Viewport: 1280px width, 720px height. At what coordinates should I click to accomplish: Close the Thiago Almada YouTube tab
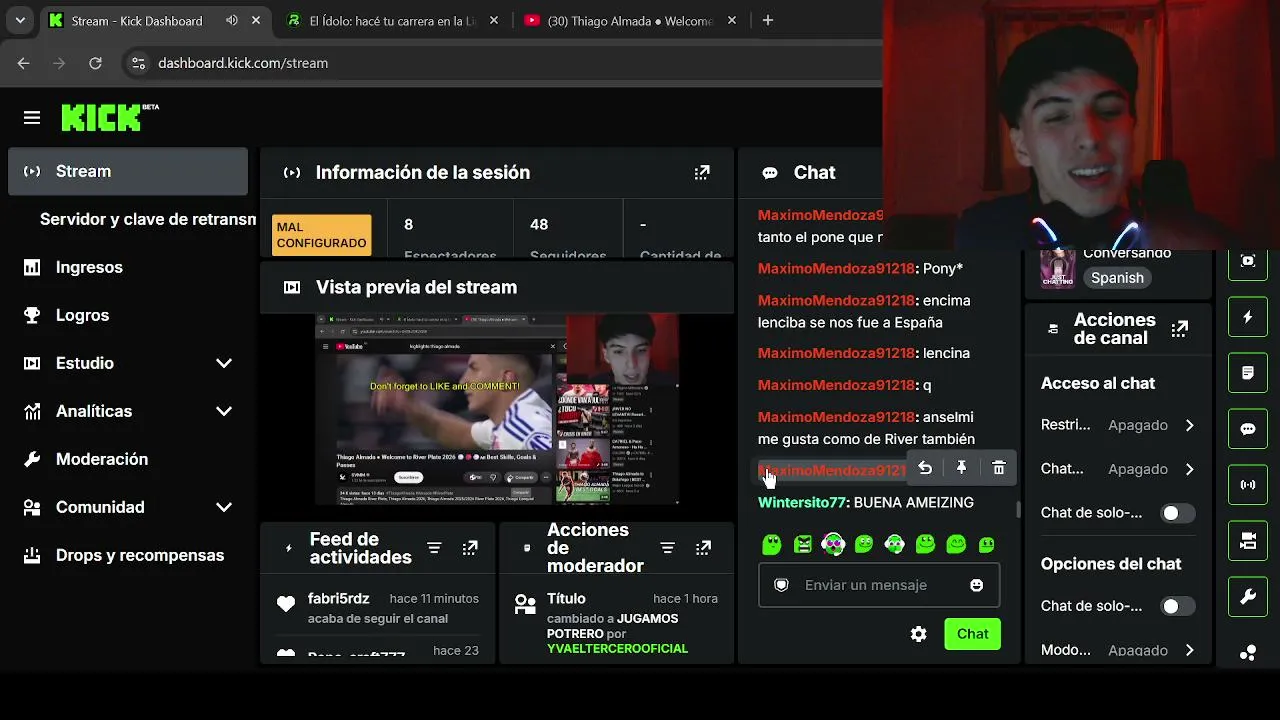tap(732, 20)
